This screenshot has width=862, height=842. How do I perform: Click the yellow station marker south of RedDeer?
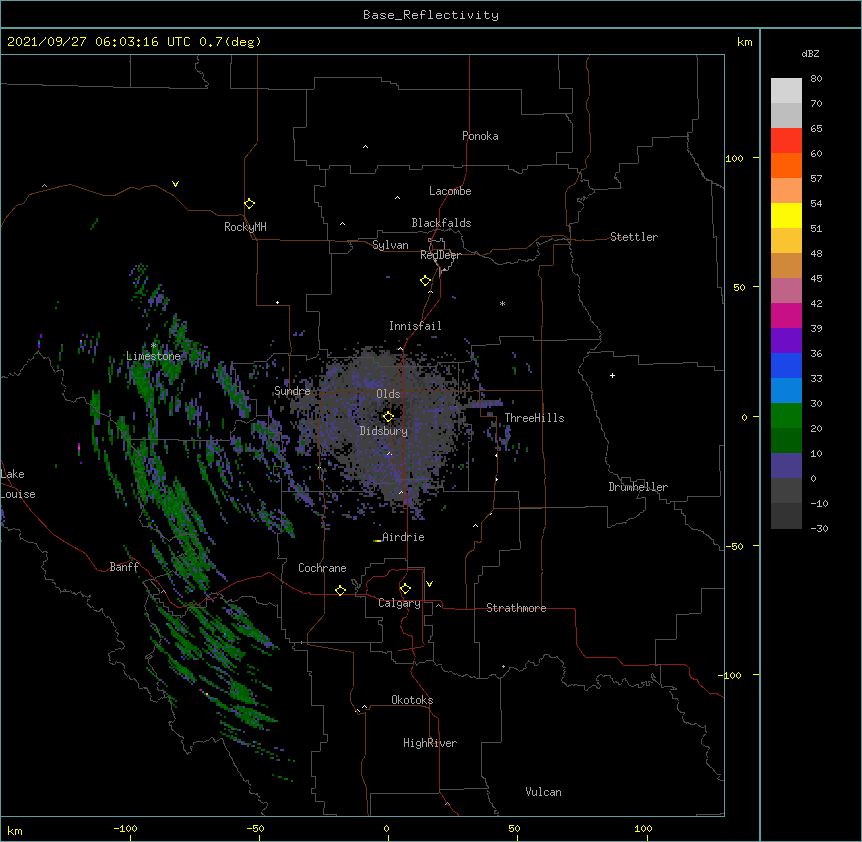pos(425,280)
